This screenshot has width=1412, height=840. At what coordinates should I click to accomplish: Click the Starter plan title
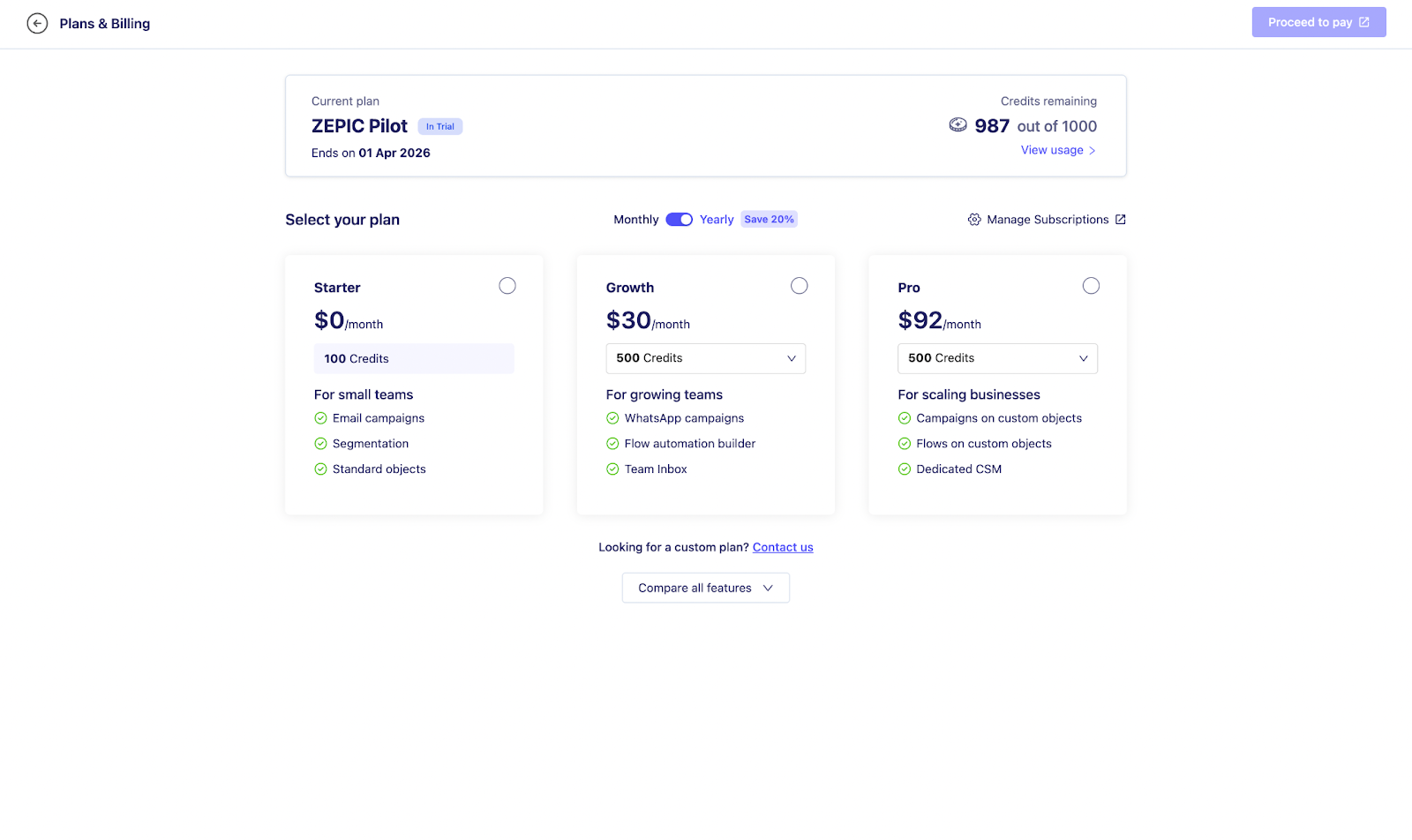(337, 288)
